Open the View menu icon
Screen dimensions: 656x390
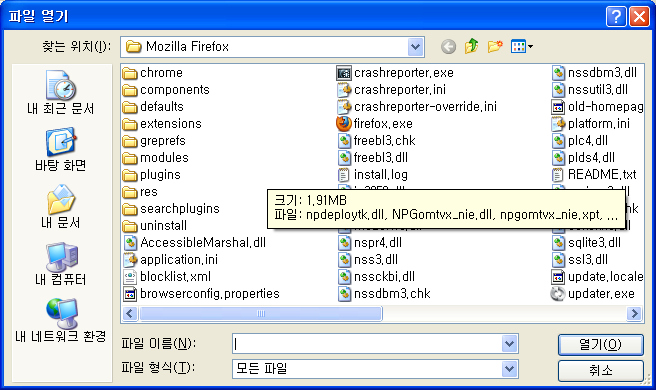click(x=521, y=46)
